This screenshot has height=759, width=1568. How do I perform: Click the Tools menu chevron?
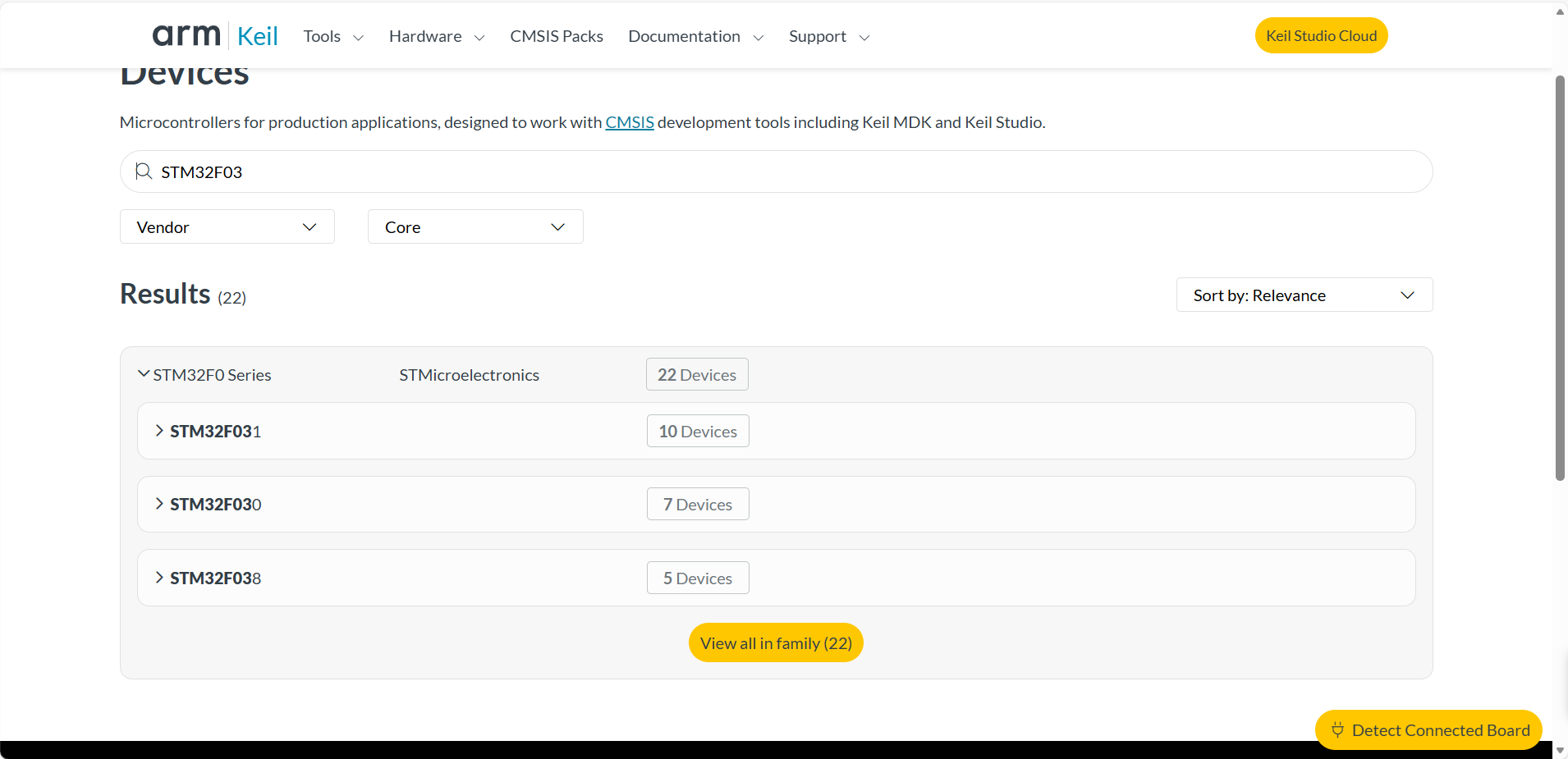358,38
